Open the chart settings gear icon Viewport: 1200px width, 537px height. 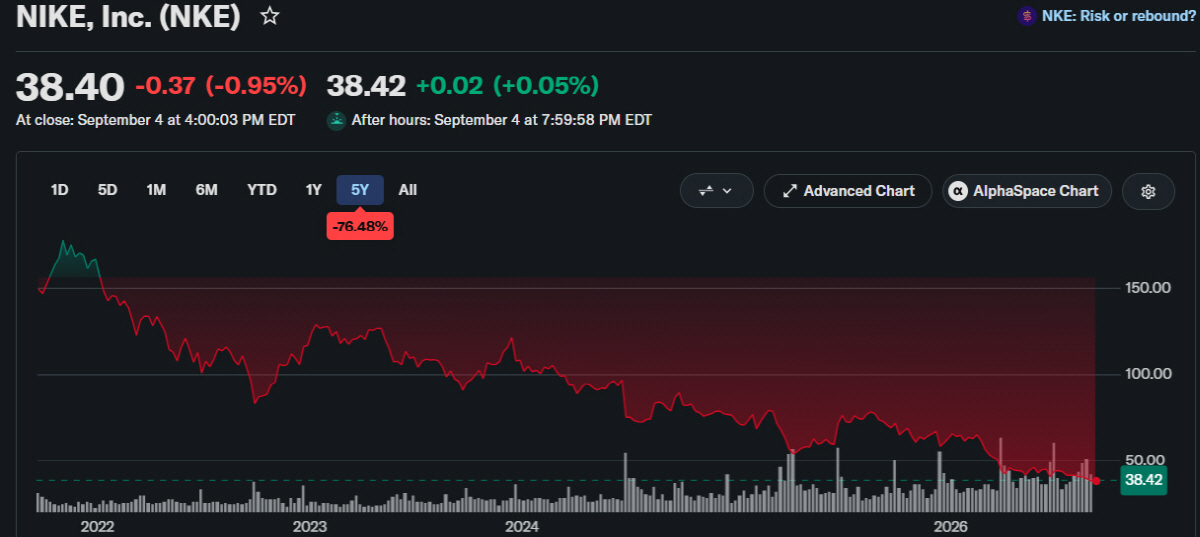(1148, 191)
